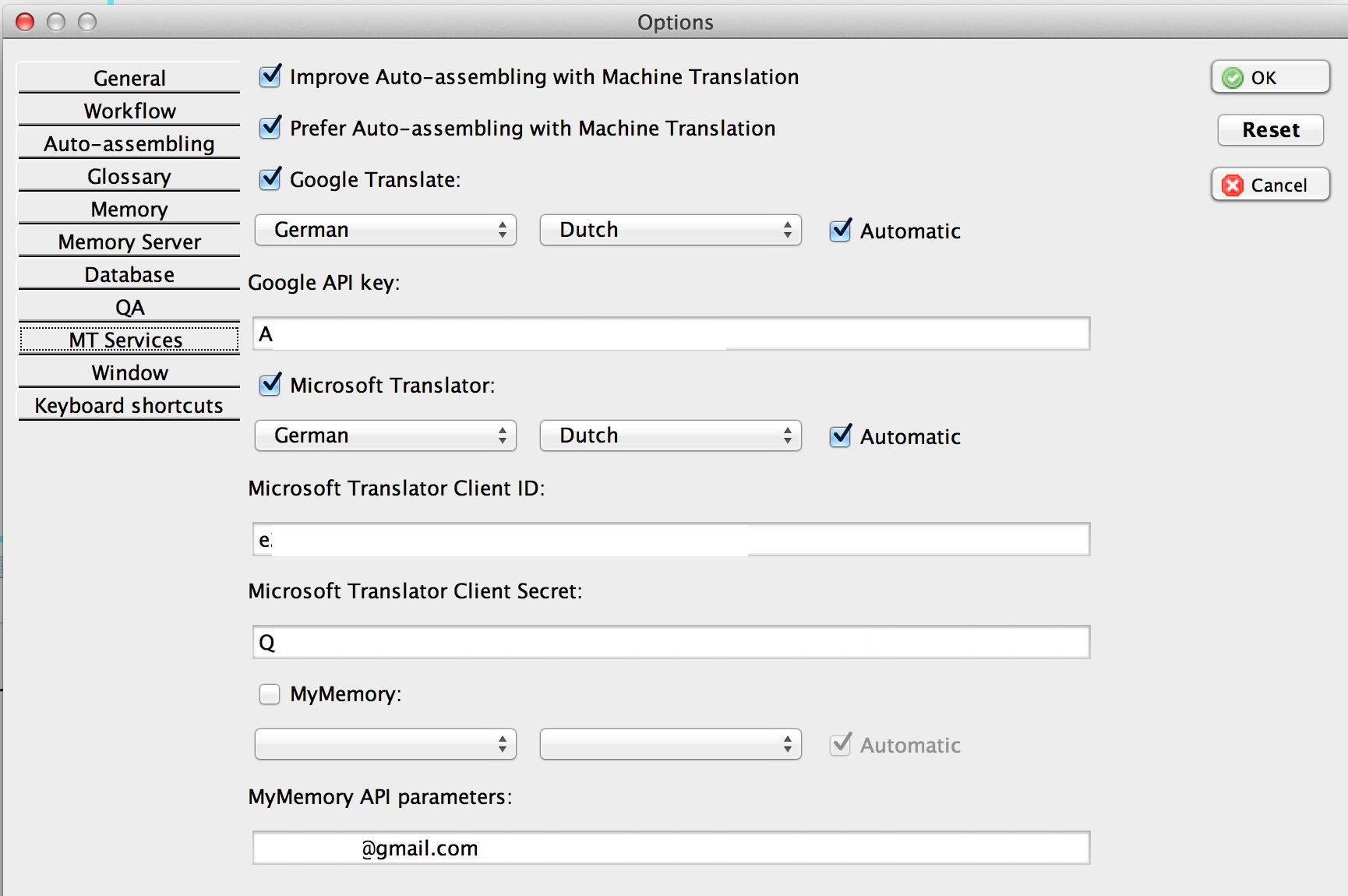Go to the Auto-assembling tab

tap(129, 144)
